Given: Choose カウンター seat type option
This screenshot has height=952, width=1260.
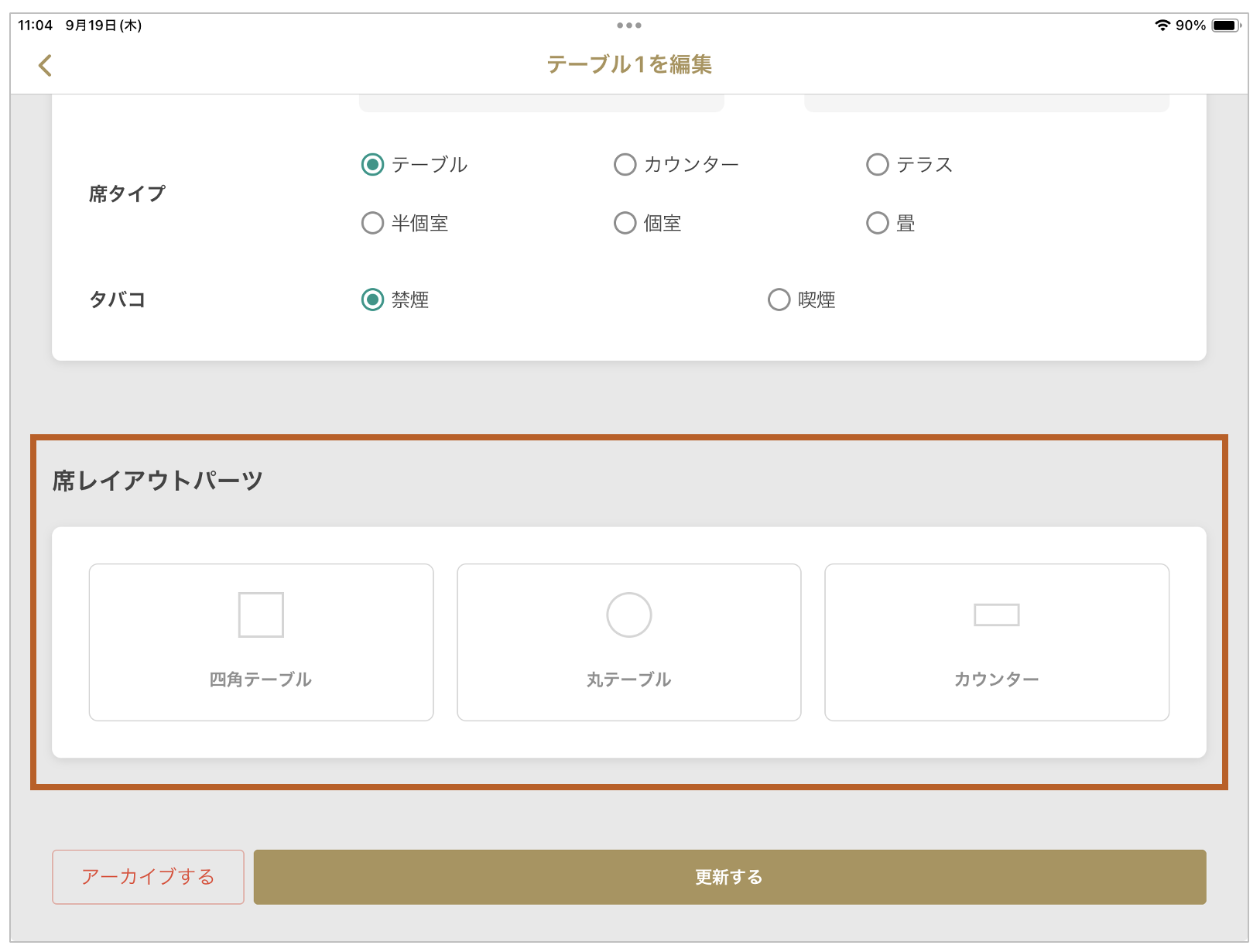Looking at the screenshot, I should pos(625,165).
